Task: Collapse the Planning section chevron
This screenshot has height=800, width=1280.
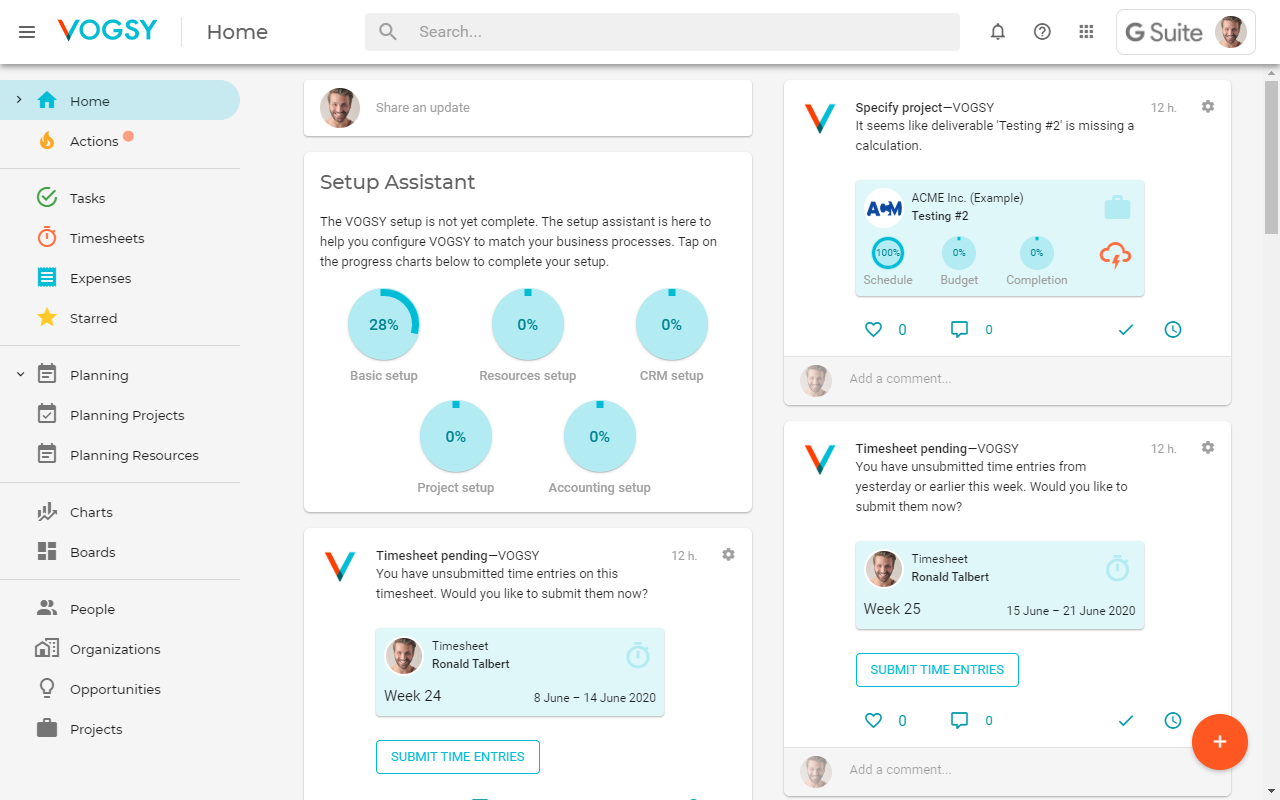Action: 20,374
